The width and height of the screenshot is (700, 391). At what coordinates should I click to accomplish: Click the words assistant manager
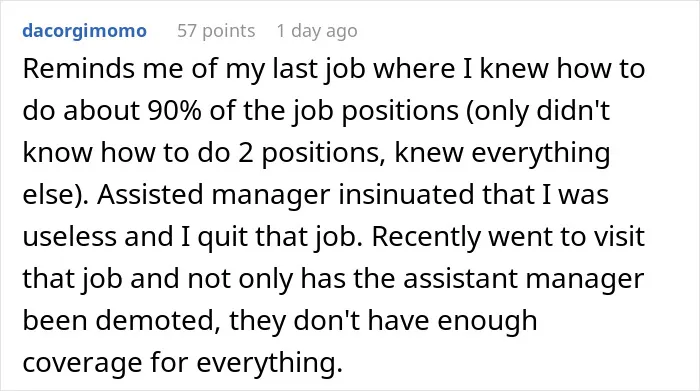[x=523, y=279]
